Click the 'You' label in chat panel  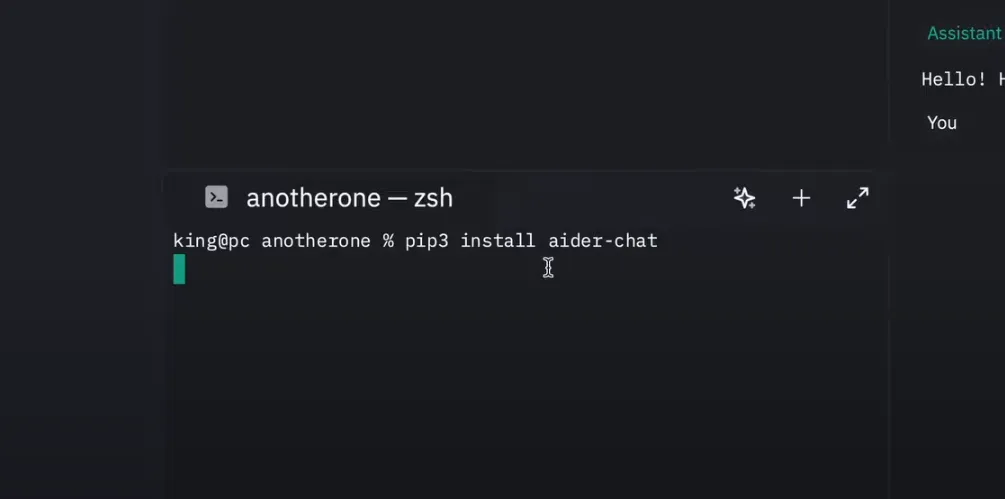pos(942,122)
